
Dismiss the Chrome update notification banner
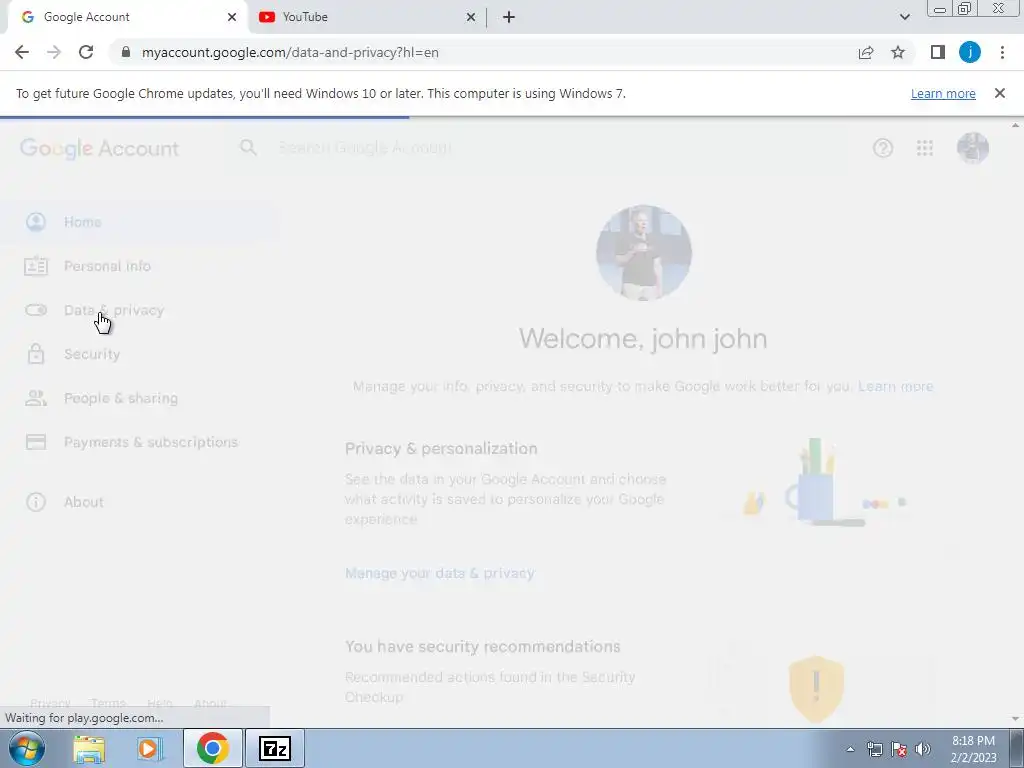click(1000, 93)
